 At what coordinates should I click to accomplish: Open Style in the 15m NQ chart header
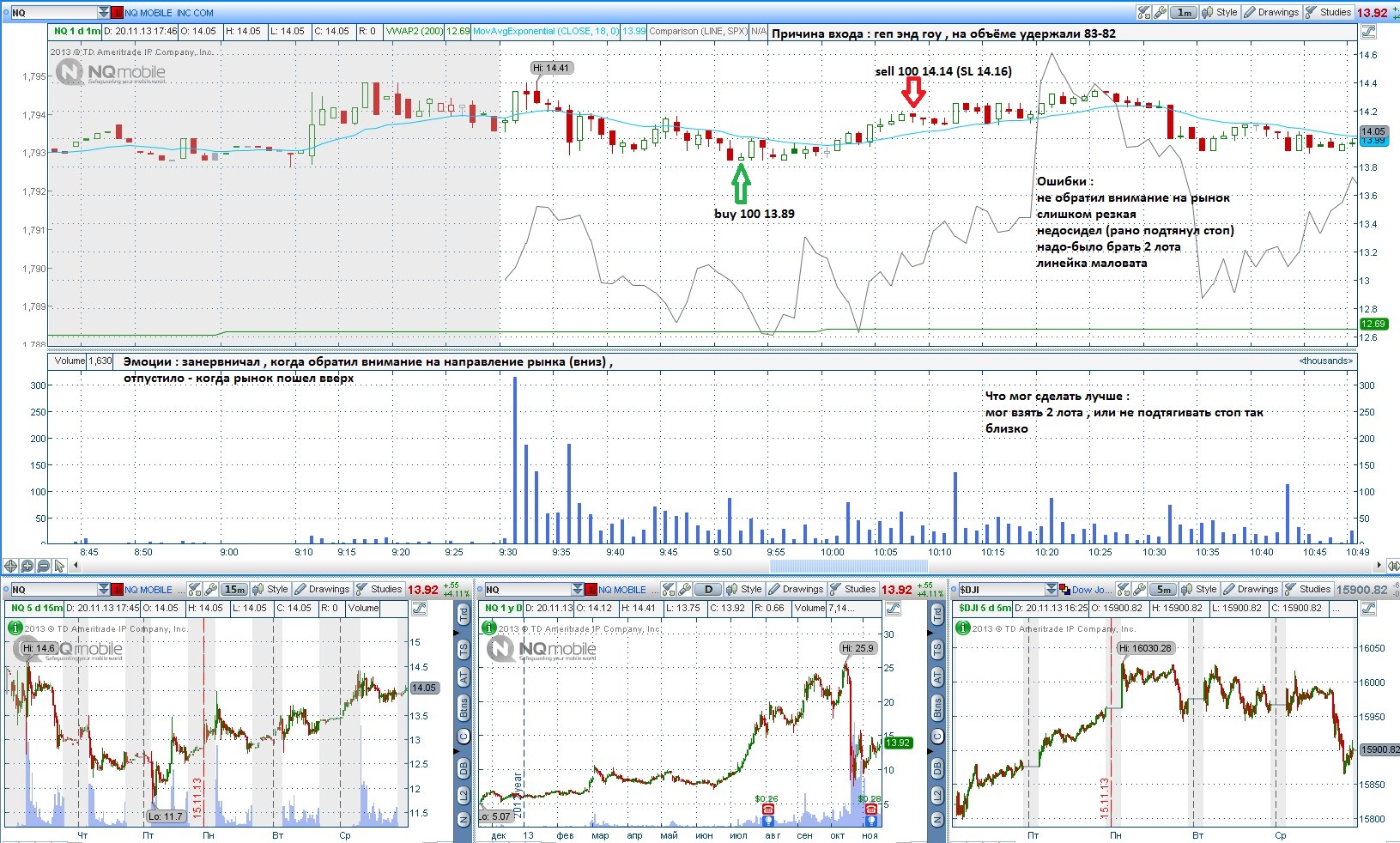[270, 589]
